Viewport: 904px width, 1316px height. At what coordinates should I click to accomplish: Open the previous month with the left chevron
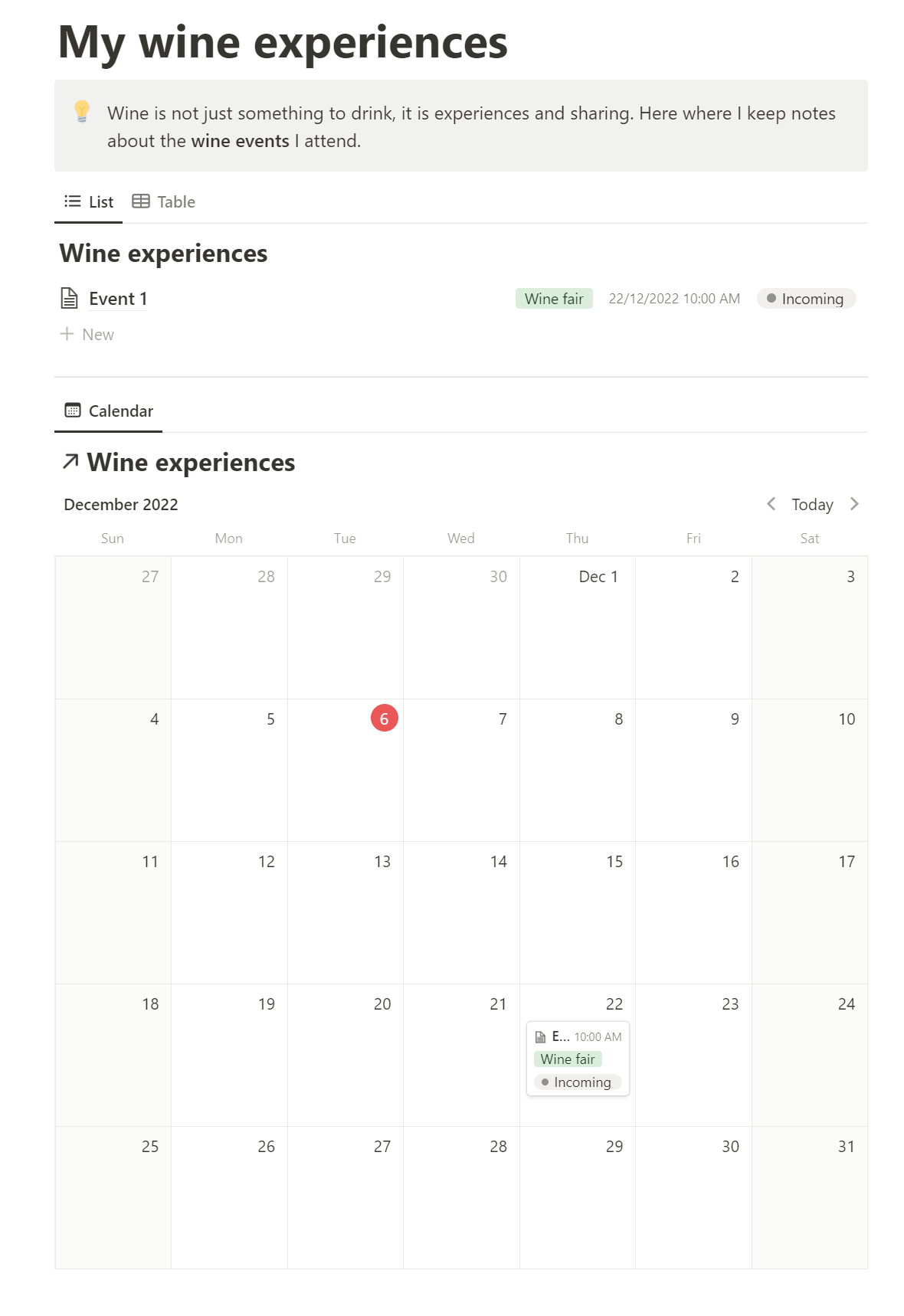coord(771,504)
